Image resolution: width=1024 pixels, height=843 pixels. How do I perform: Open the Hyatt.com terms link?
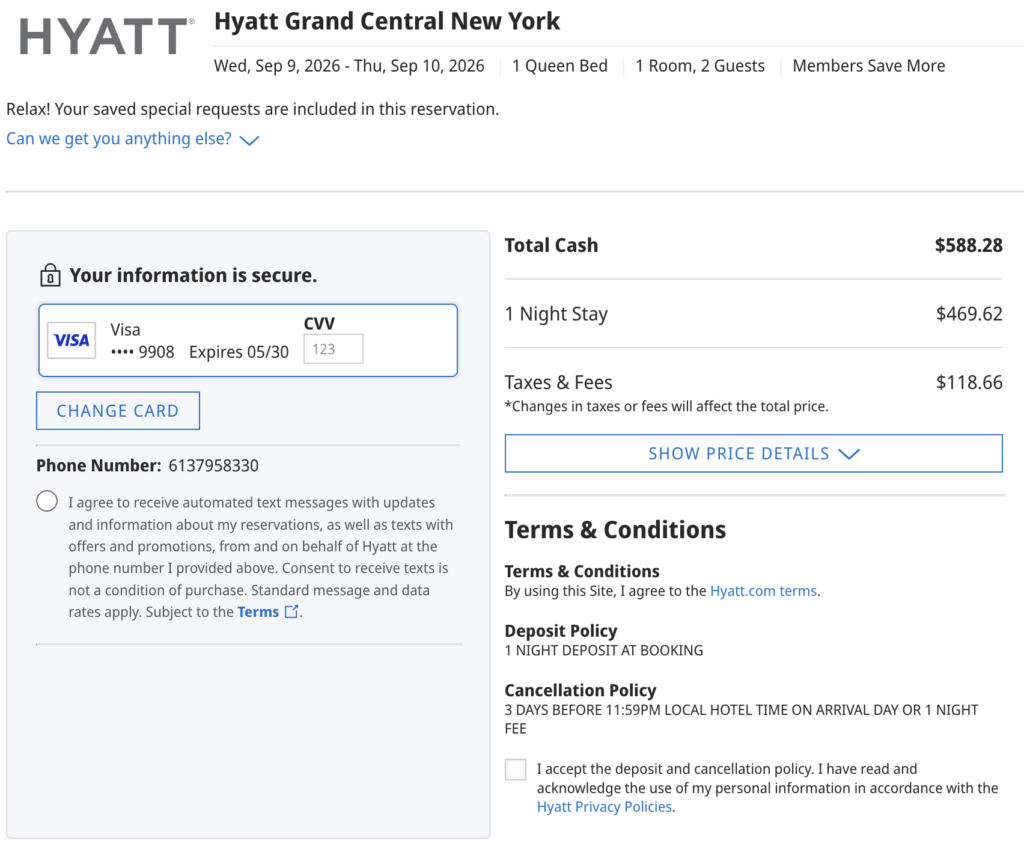coord(763,591)
